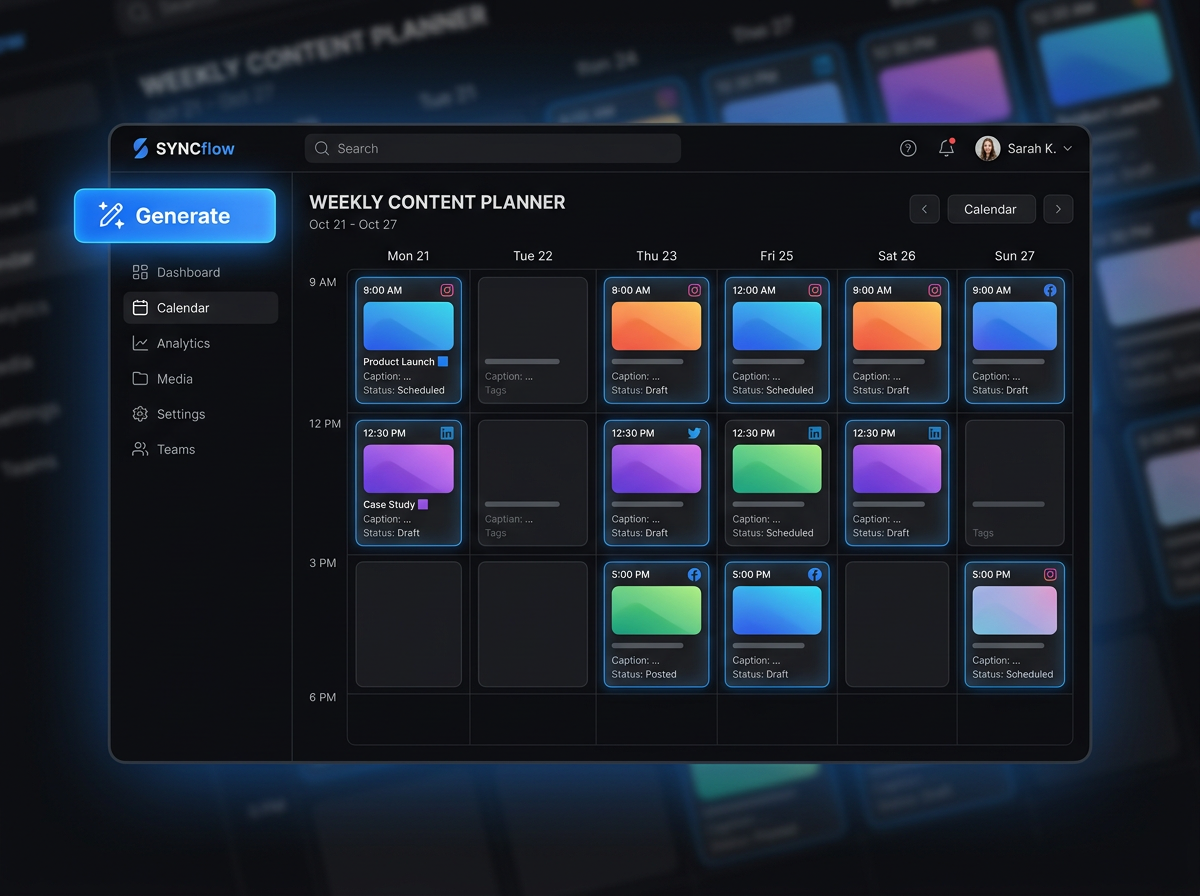Click LinkedIn icon on Sat 26 12:30 PM card
The height and width of the screenshot is (896, 1200).
(935, 433)
